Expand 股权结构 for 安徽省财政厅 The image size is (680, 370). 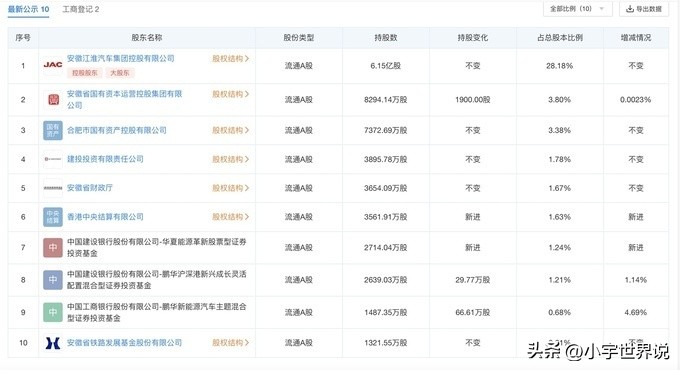230,188
